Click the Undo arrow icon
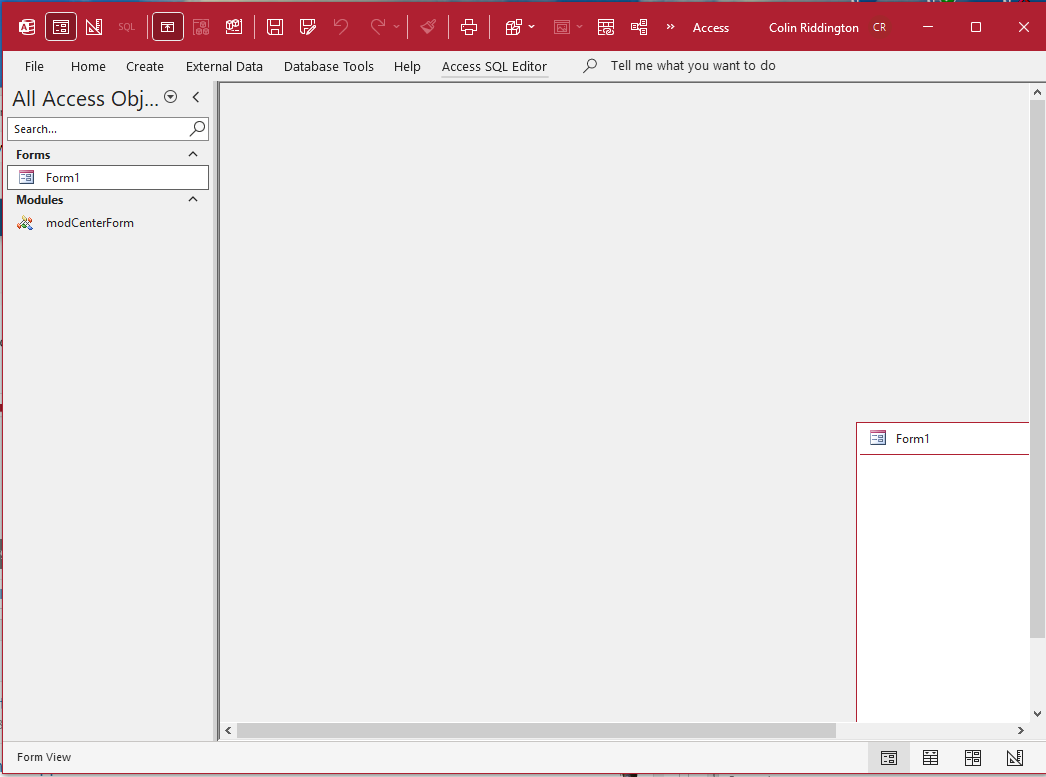1046x777 pixels. 341,27
